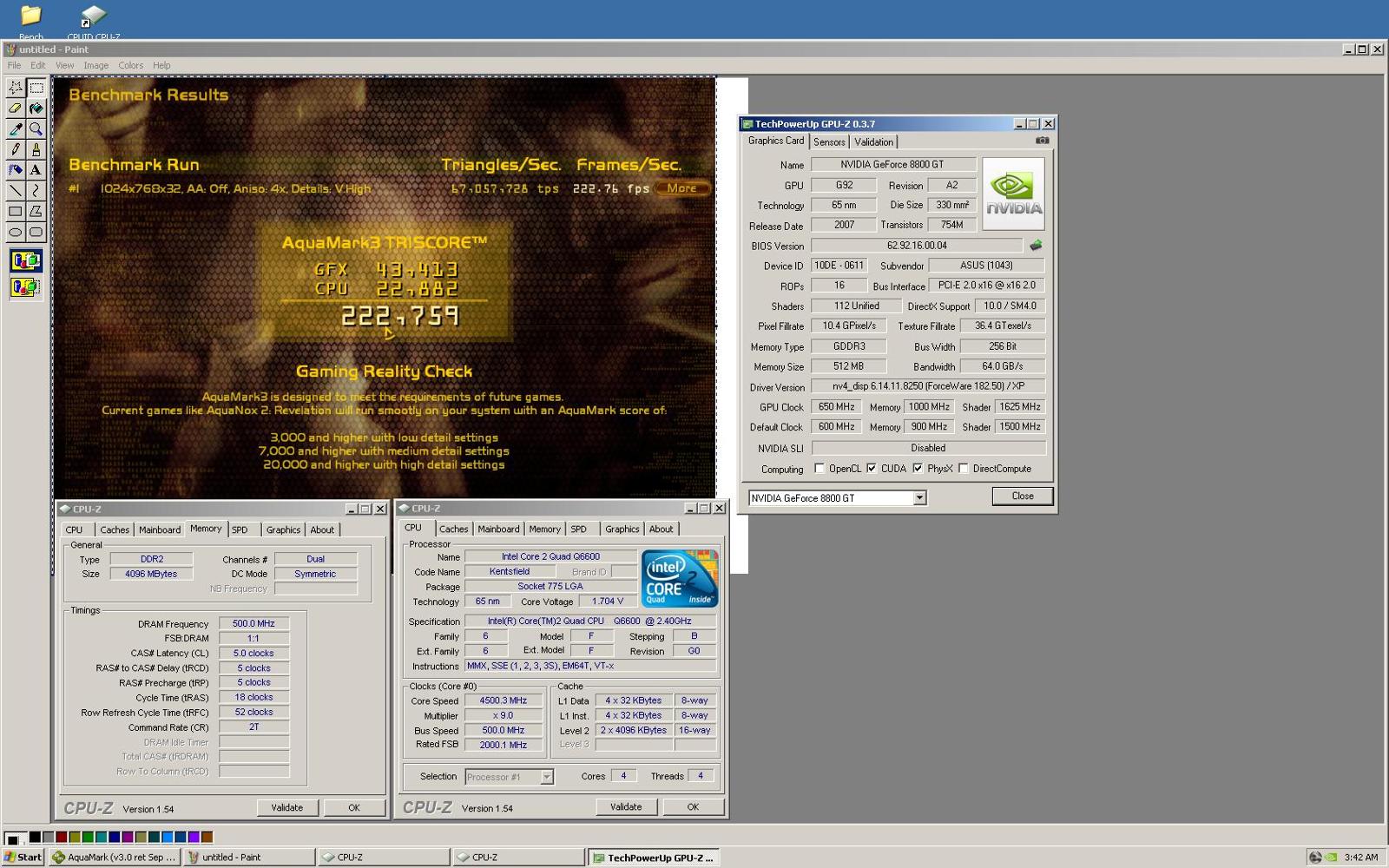
Task: Activate the Airbrush spray tool
Action: click(x=15, y=170)
